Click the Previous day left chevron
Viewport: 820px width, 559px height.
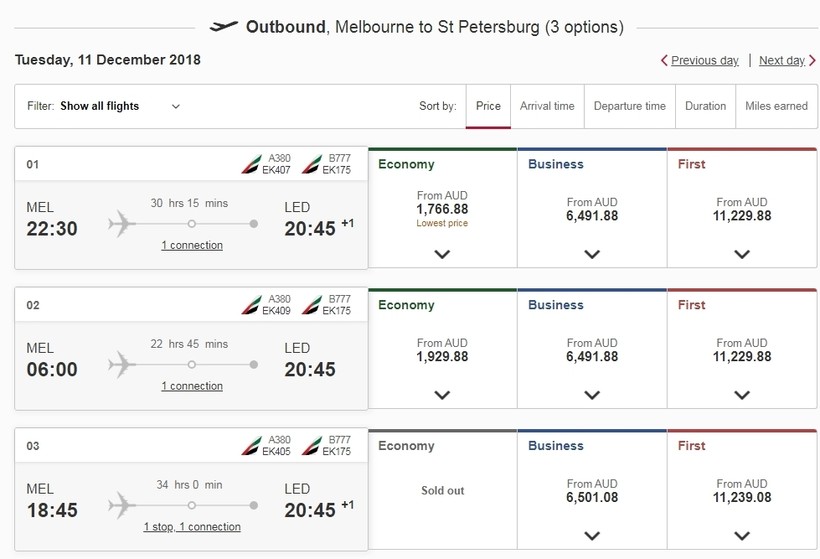pyautogui.click(x=664, y=60)
